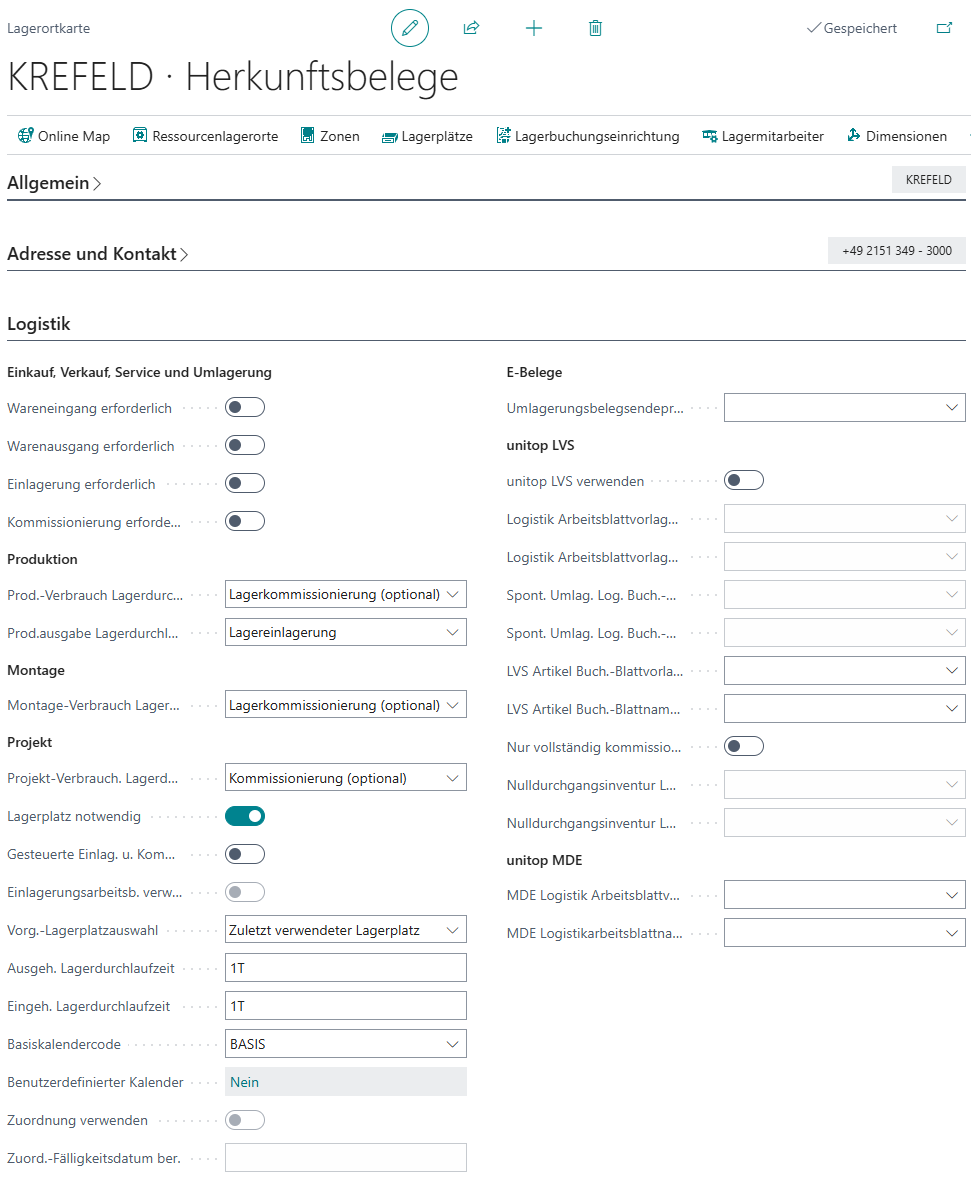Open Lagerplätze menu item
The height and width of the screenshot is (1179, 971).
tap(427, 136)
